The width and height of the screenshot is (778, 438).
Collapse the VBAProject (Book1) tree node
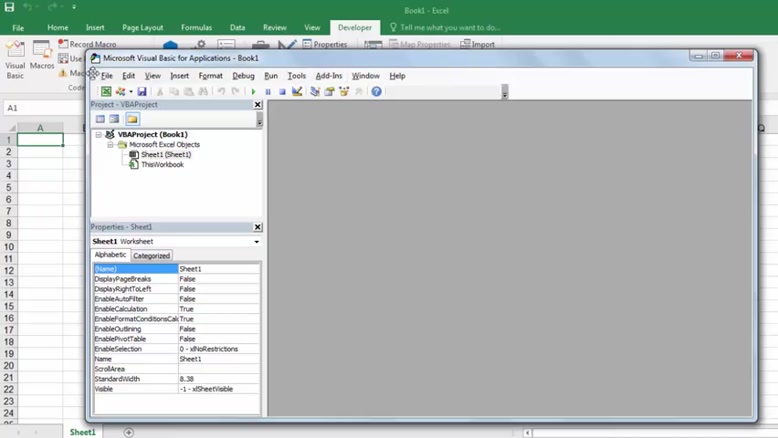[99, 134]
